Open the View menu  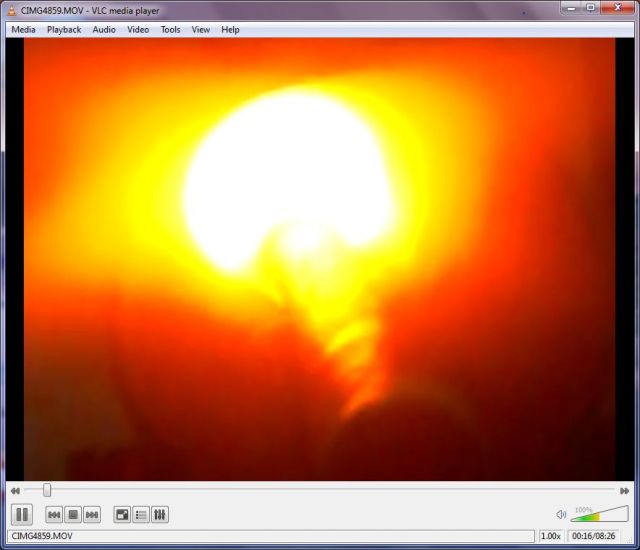(x=201, y=29)
